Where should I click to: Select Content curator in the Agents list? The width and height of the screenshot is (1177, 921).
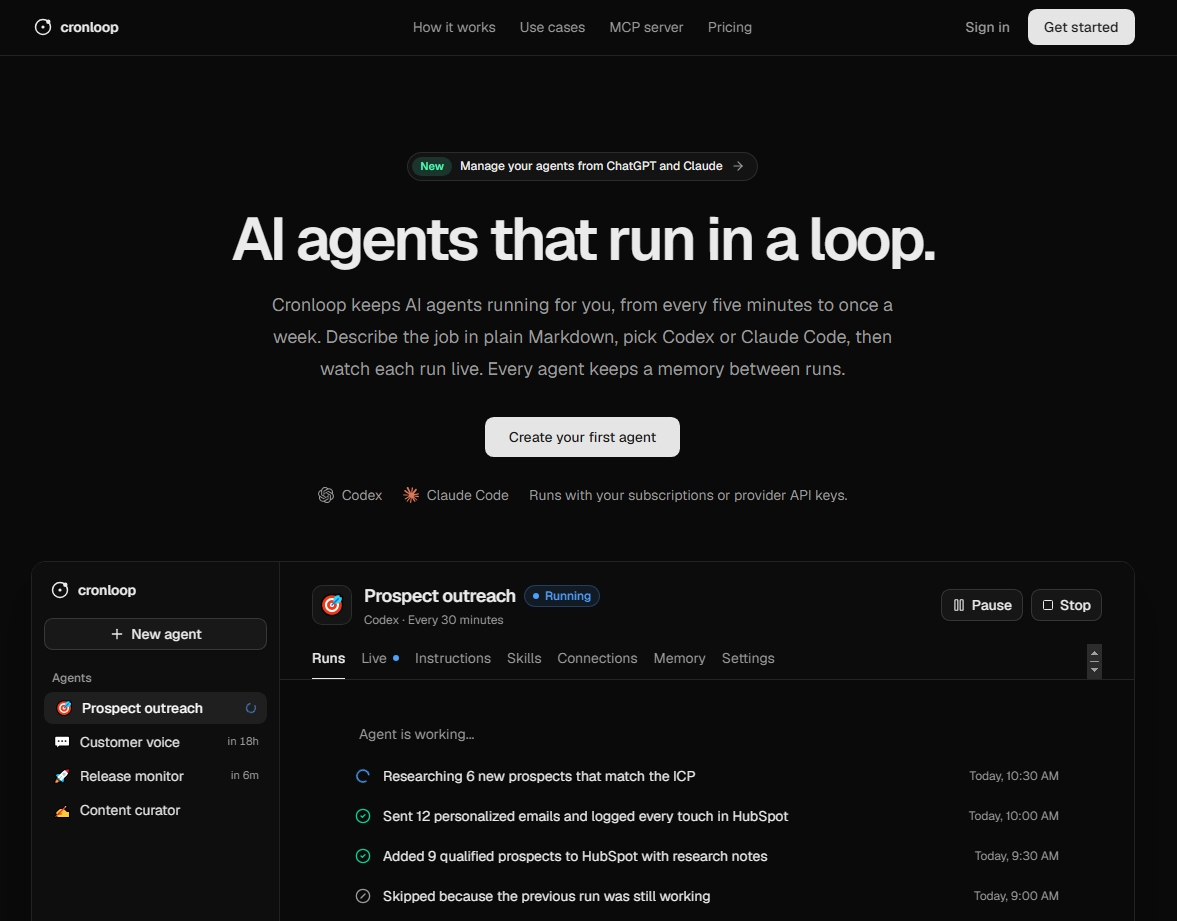click(155, 811)
